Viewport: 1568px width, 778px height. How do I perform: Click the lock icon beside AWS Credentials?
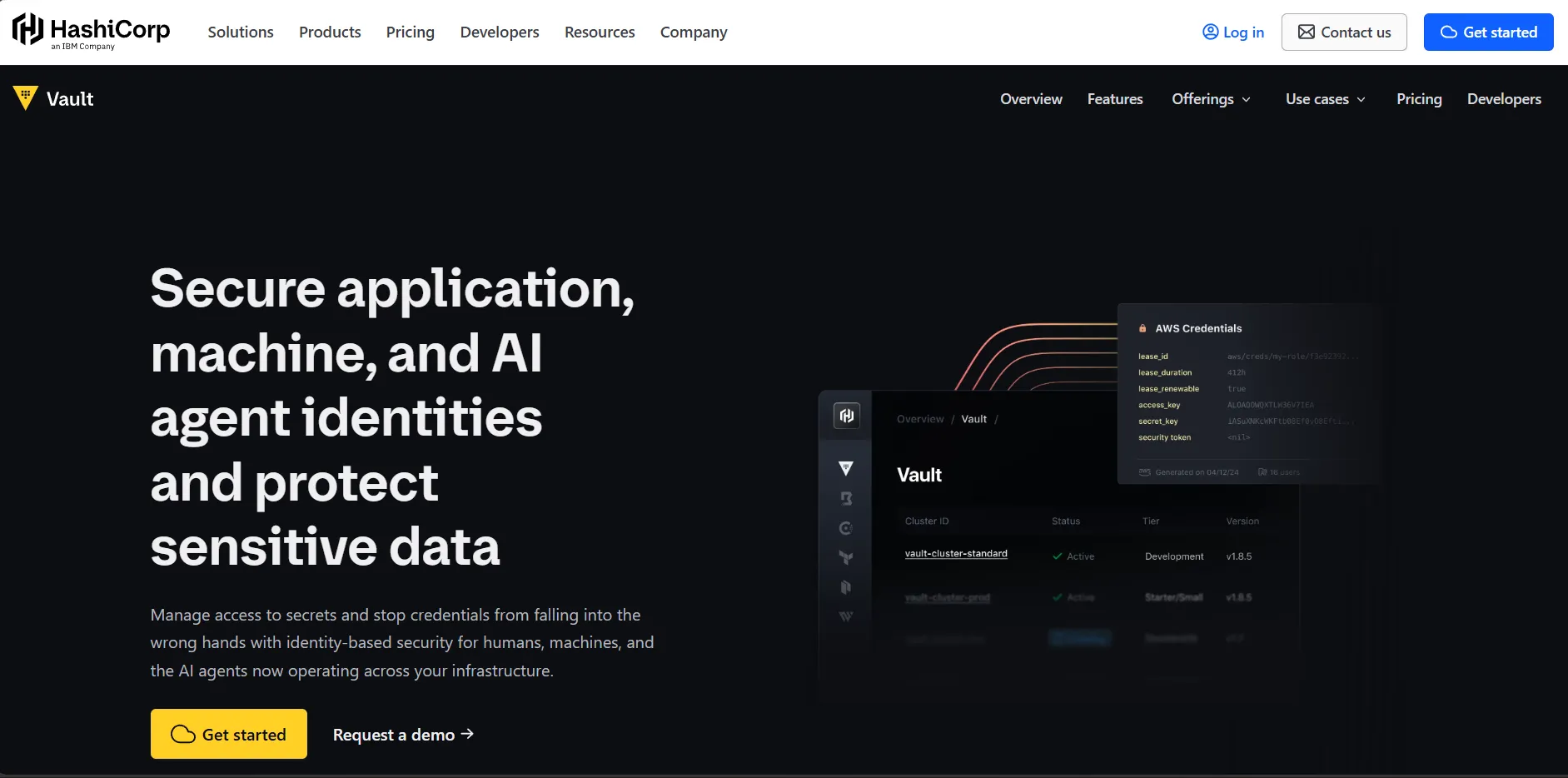coord(1142,328)
